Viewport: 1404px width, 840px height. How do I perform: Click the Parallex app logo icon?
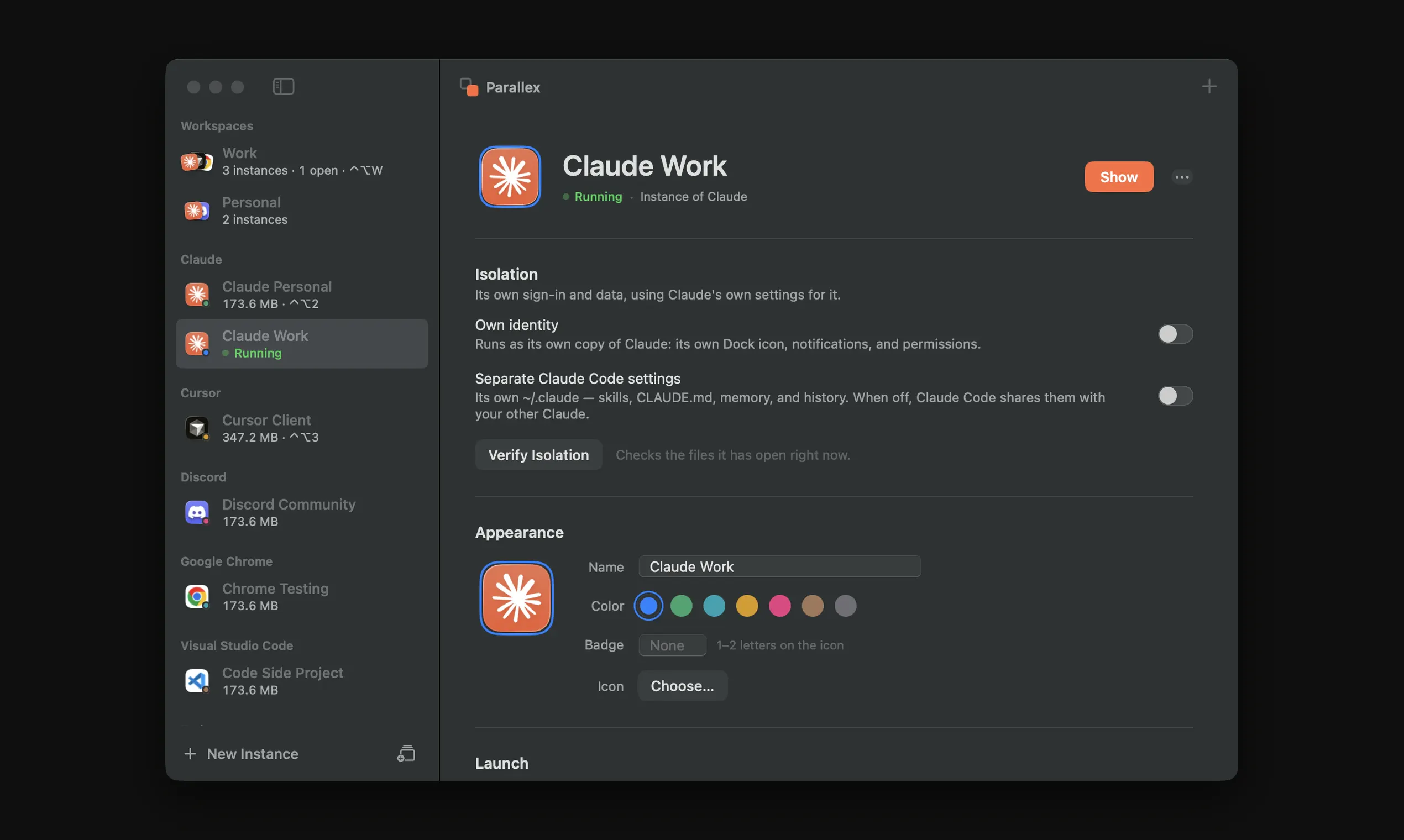pos(469,87)
